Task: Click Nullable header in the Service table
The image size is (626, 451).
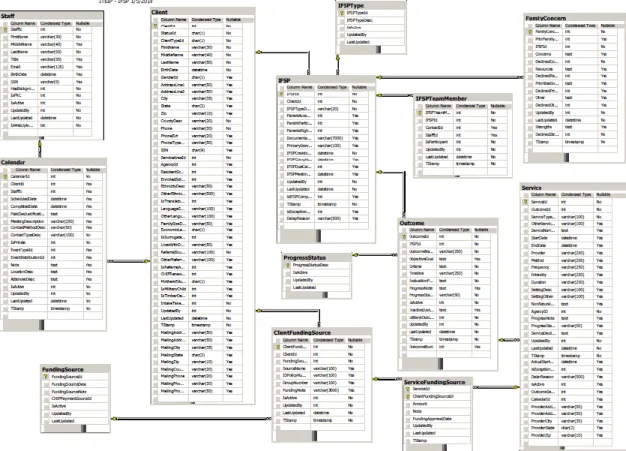Action: click(x=603, y=194)
